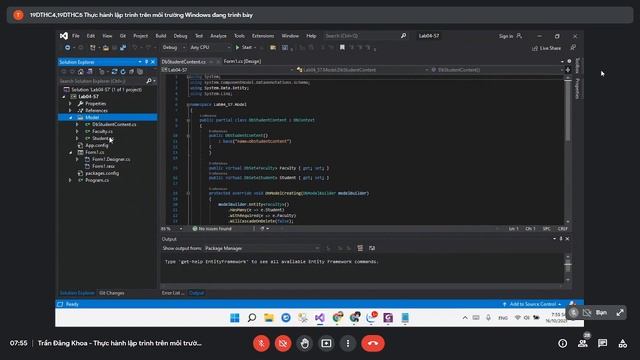The image size is (640, 360).
Task: Toggle the camera button in meeting bar
Action: click(283, 343)
